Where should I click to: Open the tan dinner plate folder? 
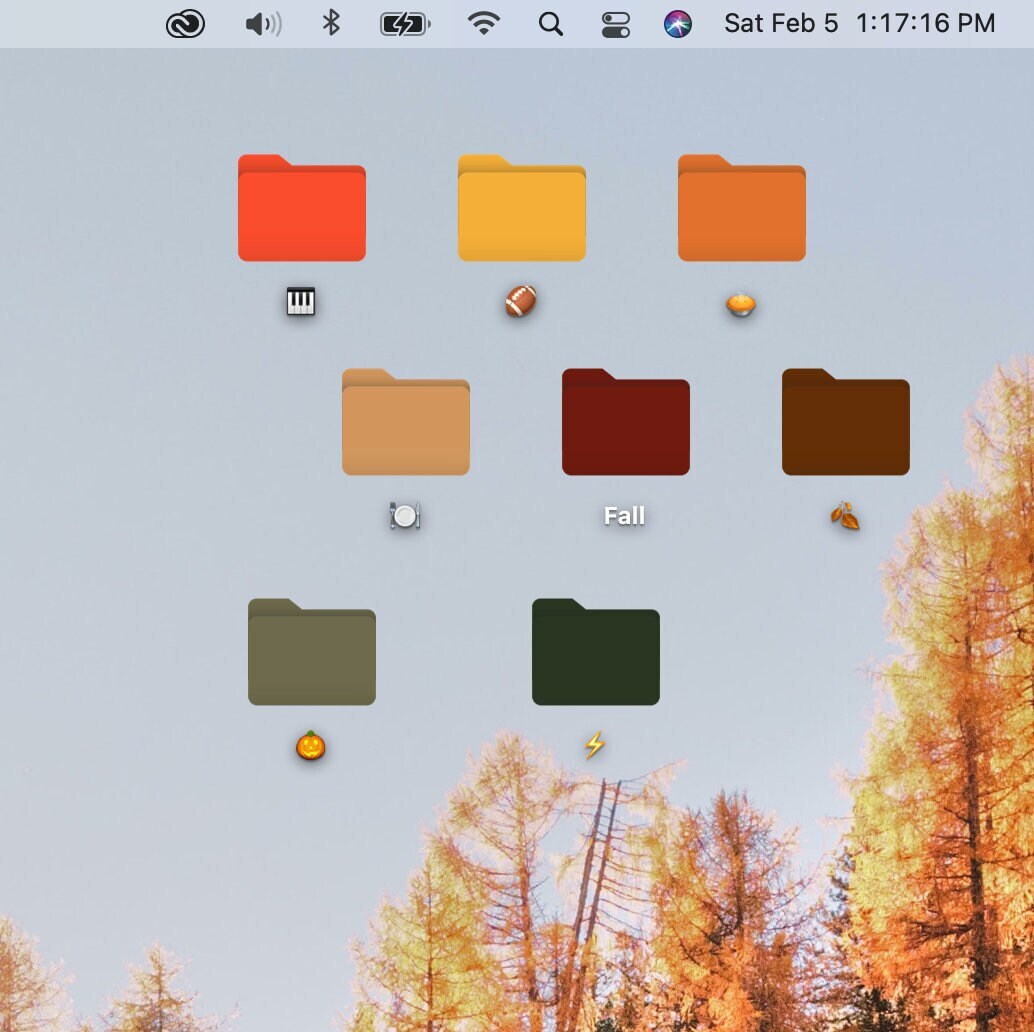405,422
